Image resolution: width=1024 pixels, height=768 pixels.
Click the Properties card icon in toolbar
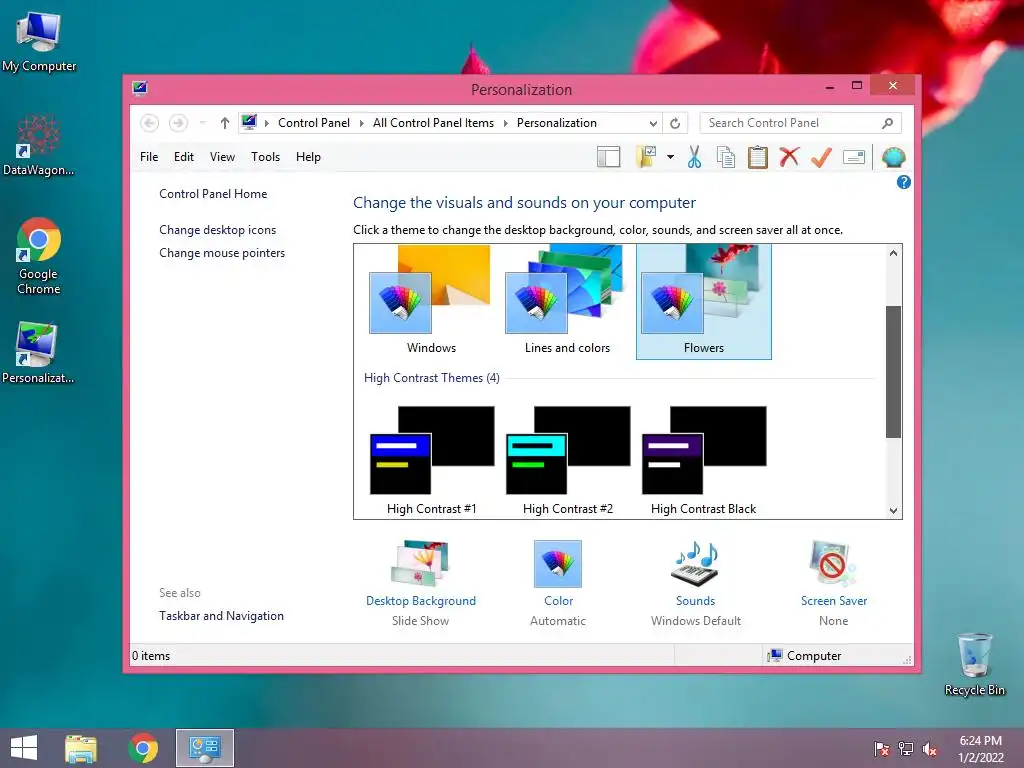pyautogui.click(x=854, y=157)
